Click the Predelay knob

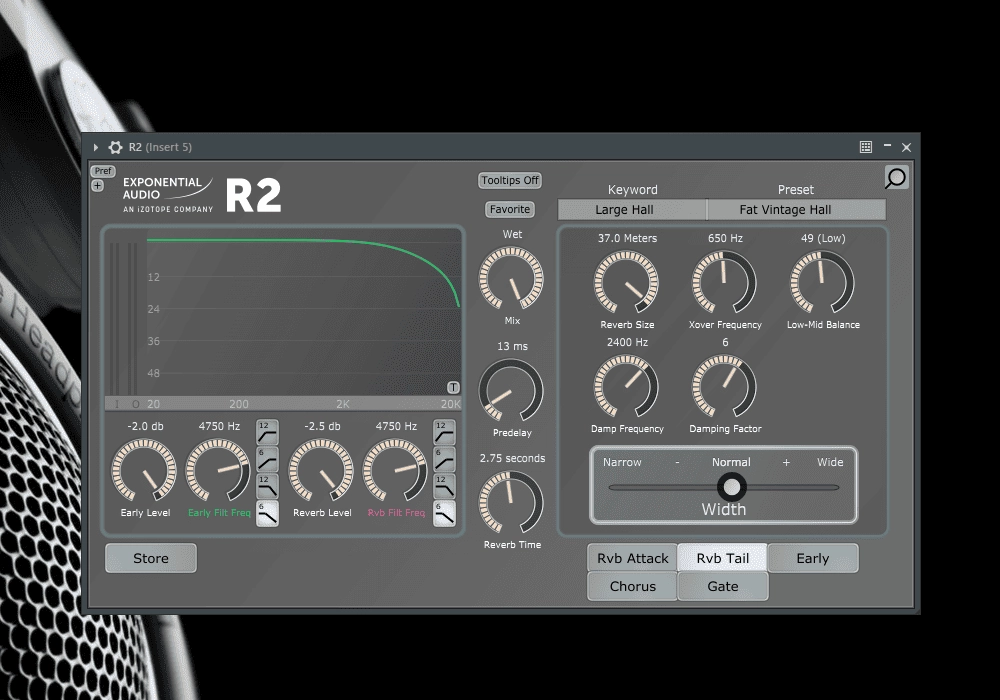pos(511,390)
